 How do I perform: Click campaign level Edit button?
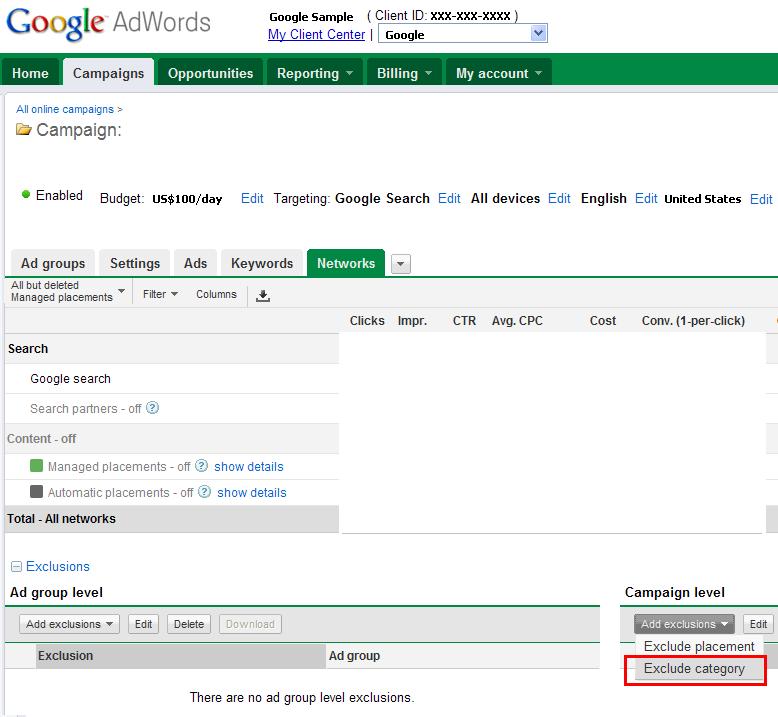[x=758, y=624]
